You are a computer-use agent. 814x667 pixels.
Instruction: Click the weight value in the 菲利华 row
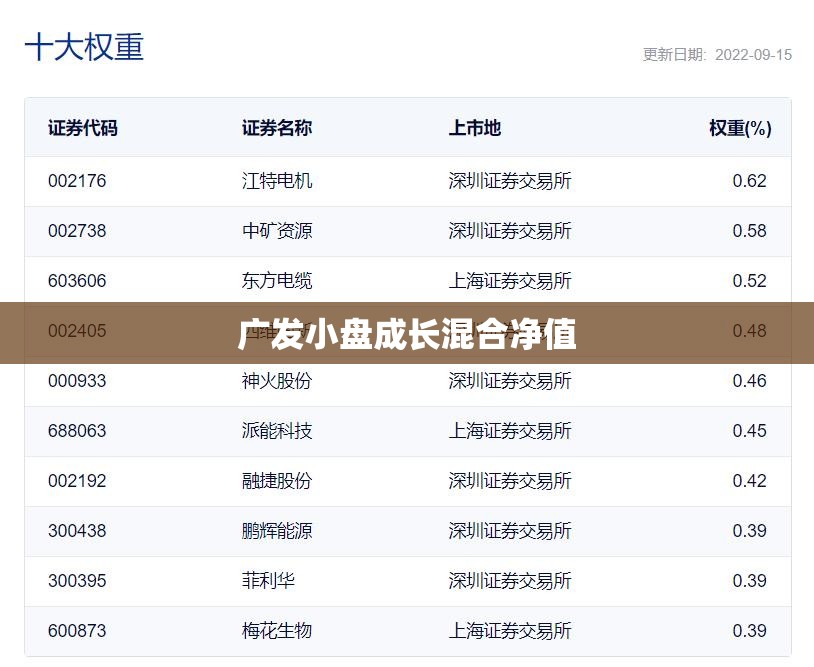[749, 581]
